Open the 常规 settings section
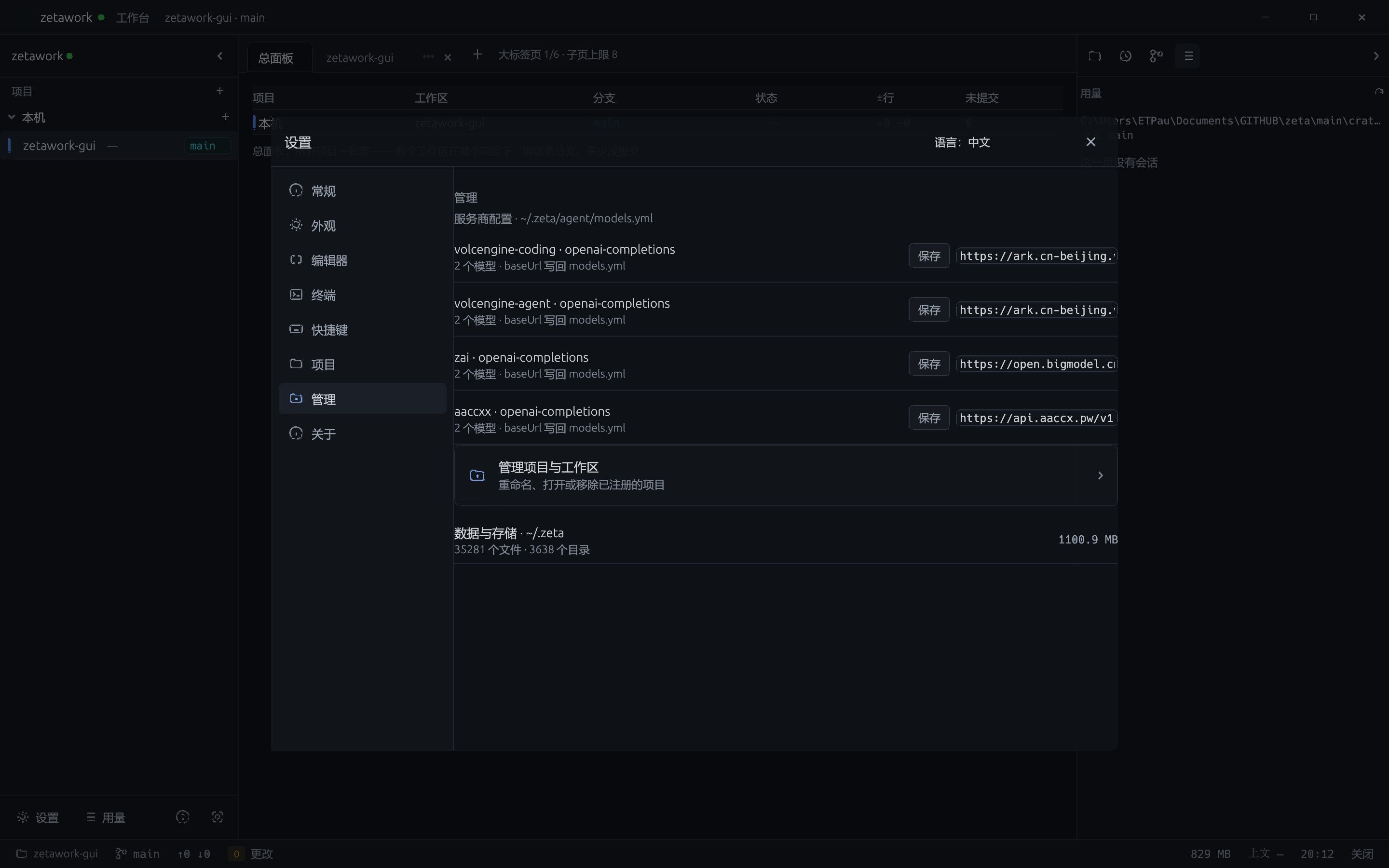This screenshot has width=1389, height=868. (362, 190)
